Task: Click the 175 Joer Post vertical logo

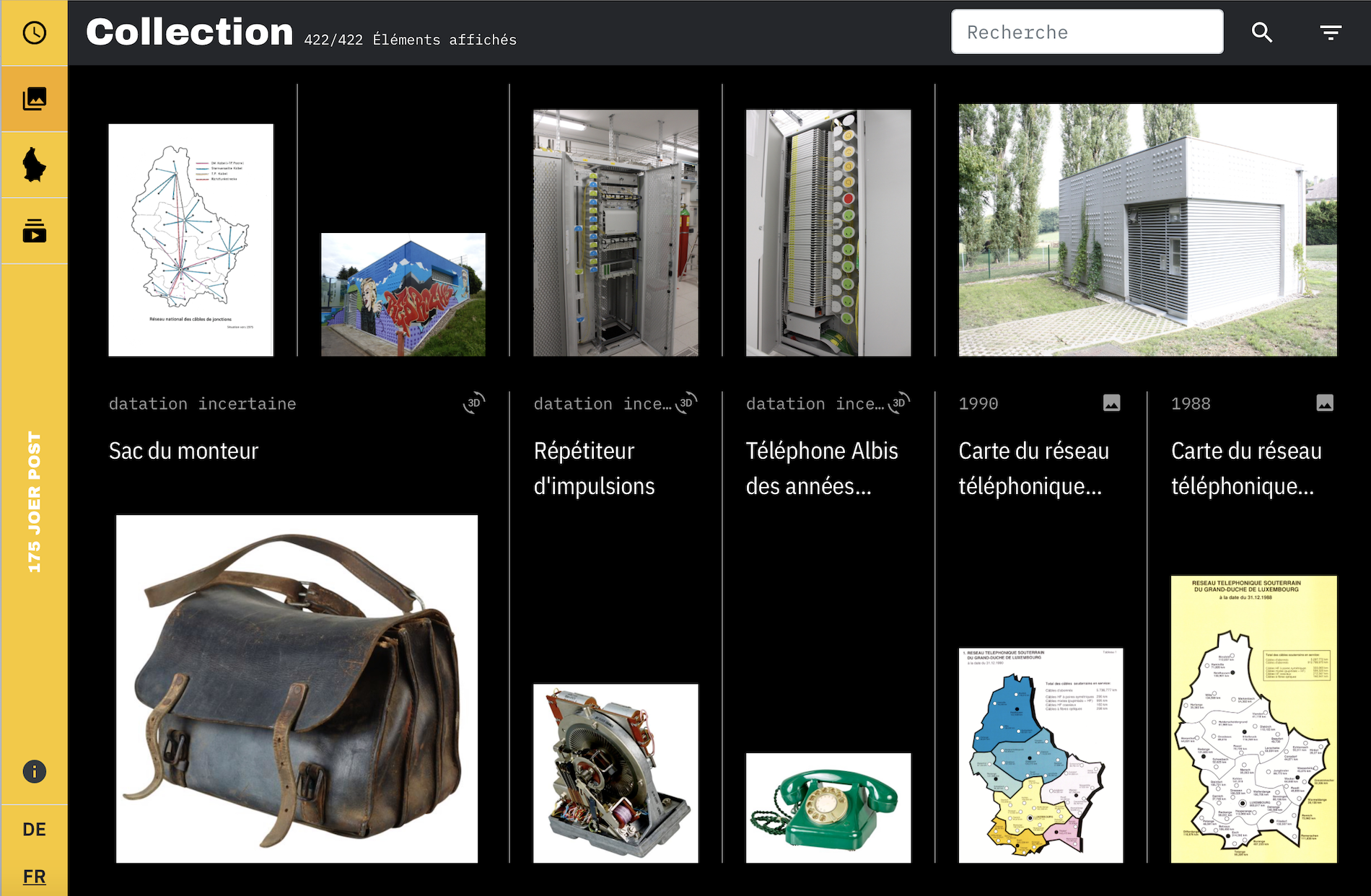Action: (x=34, y=502)
